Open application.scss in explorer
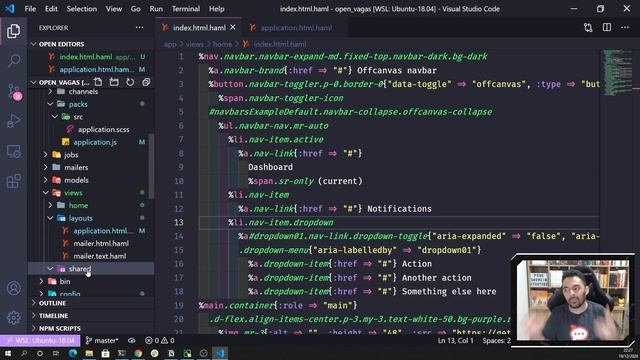The height and width of the screenshot is (360, 640). (103, 129)
